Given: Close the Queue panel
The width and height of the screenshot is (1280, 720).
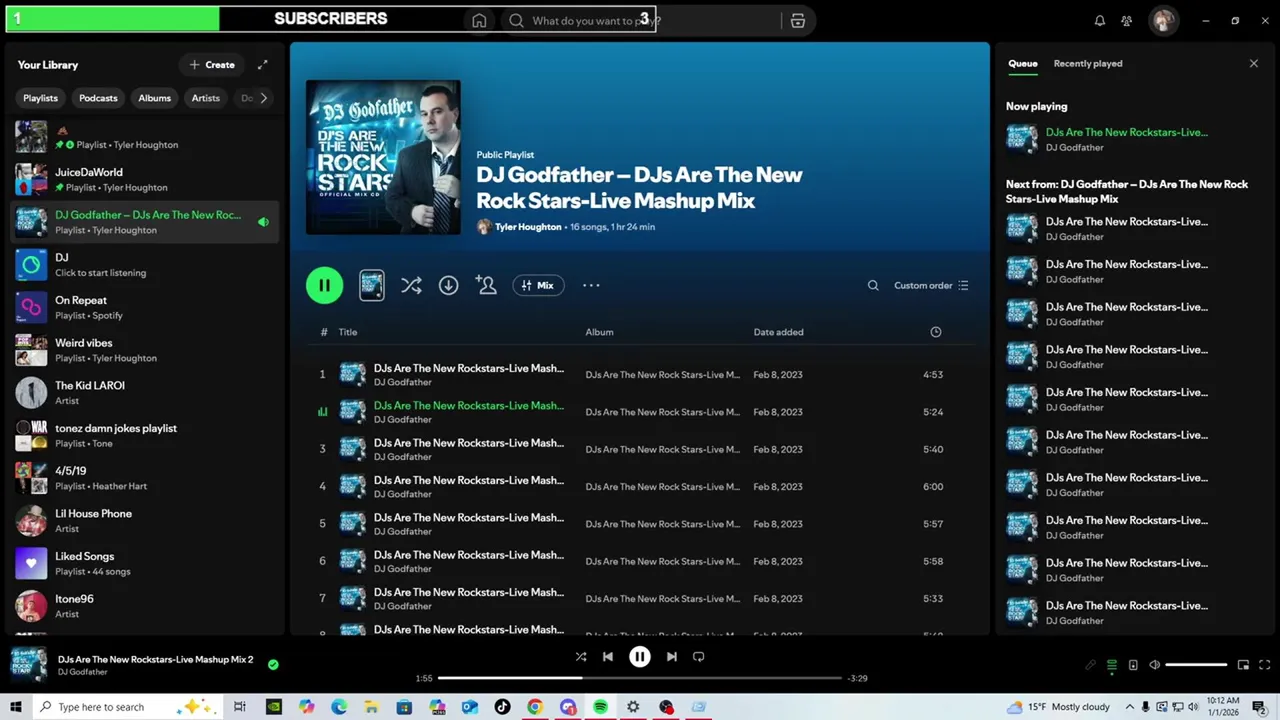Looking at the screenshot, I should 1254,63.
